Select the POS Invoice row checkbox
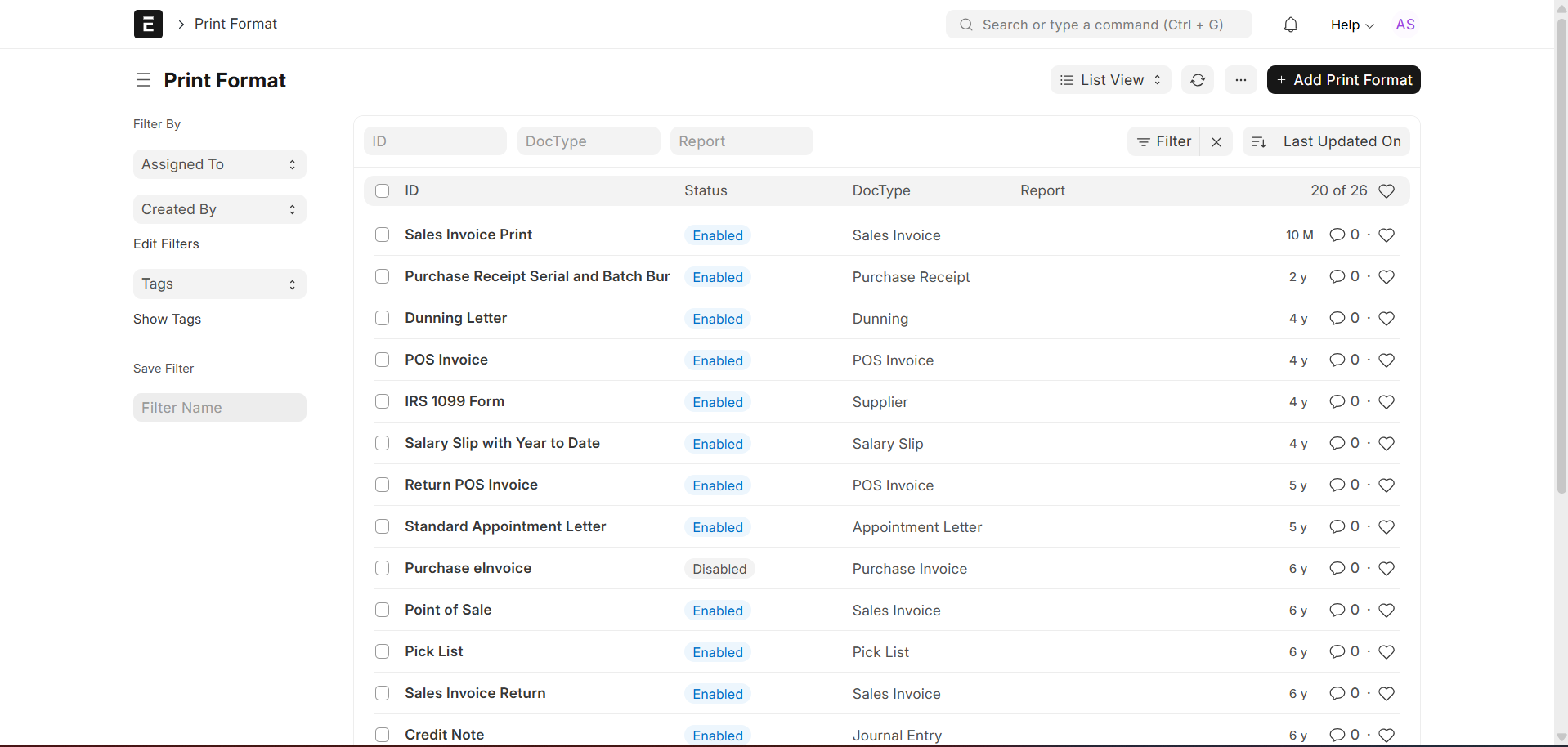Screen dimensions: 1568x747 pyautogui.click(x=382, y=360)
